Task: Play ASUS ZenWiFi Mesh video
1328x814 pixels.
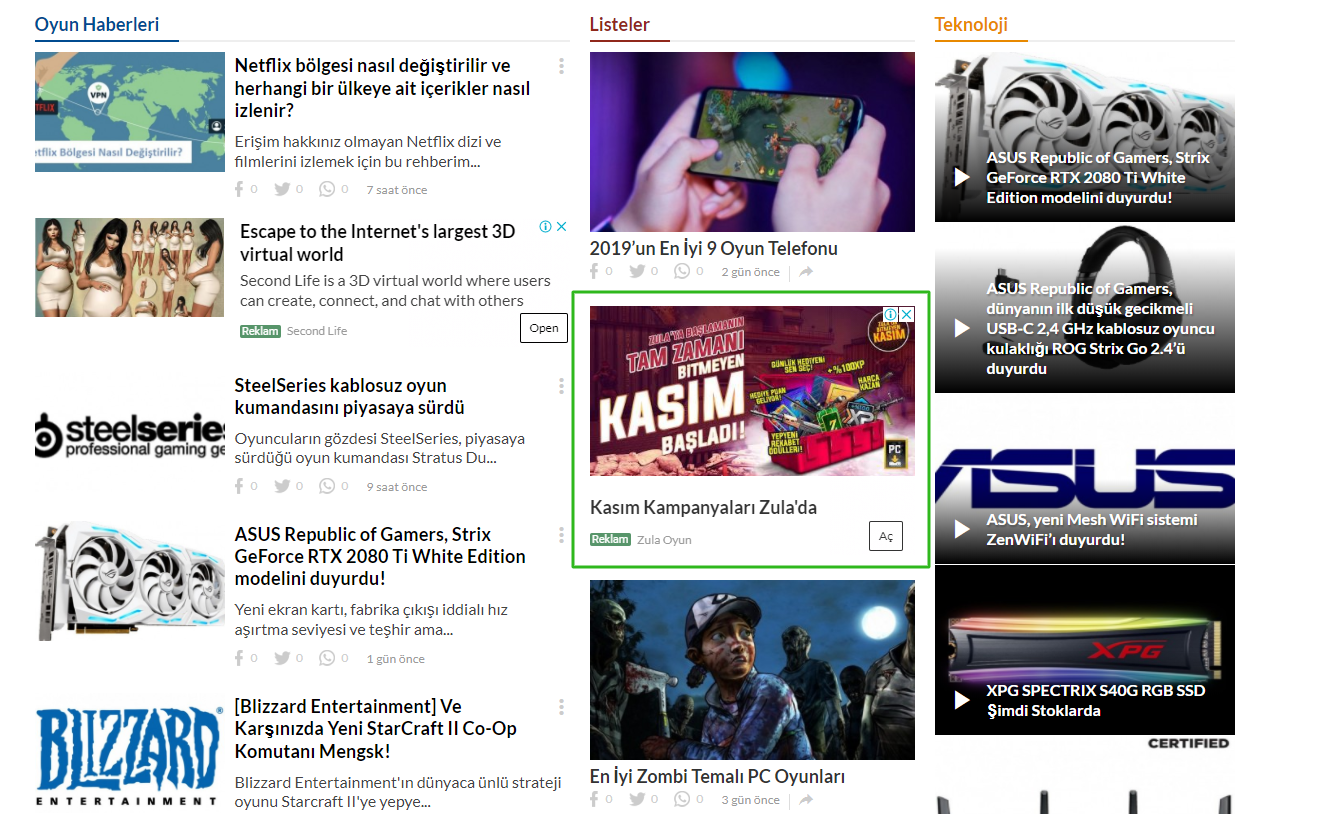Action: pos(962,529)
